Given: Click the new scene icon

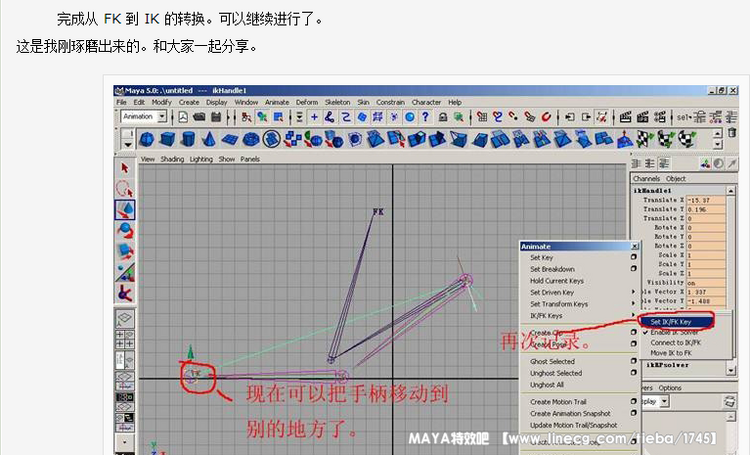Looking at the screenshot, I should tap(183, 117).
